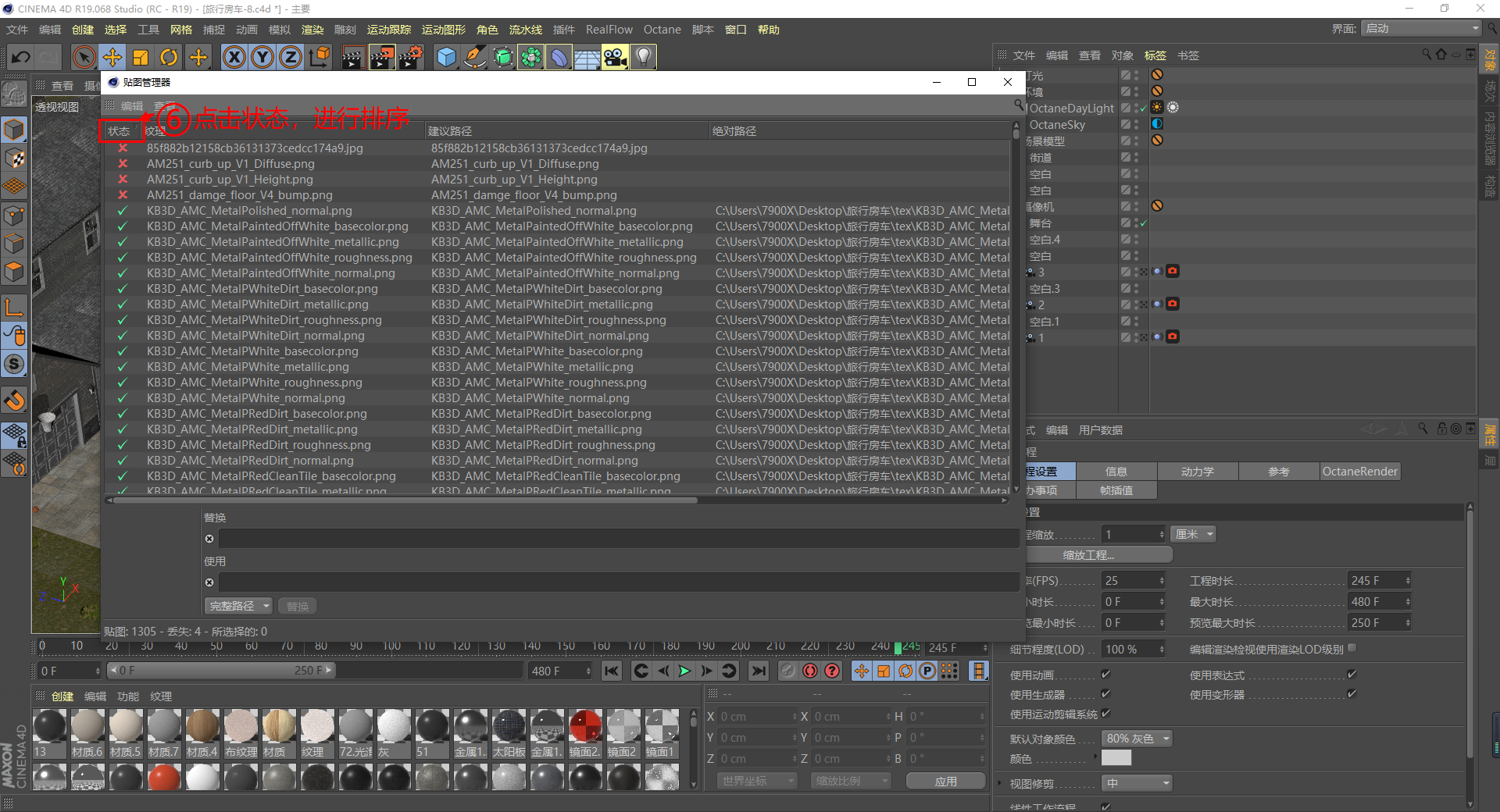Viewport: 1500px width, 812px height.
Task: Open the 界面 layout dropdown showing 启动
Action: 1421,28
